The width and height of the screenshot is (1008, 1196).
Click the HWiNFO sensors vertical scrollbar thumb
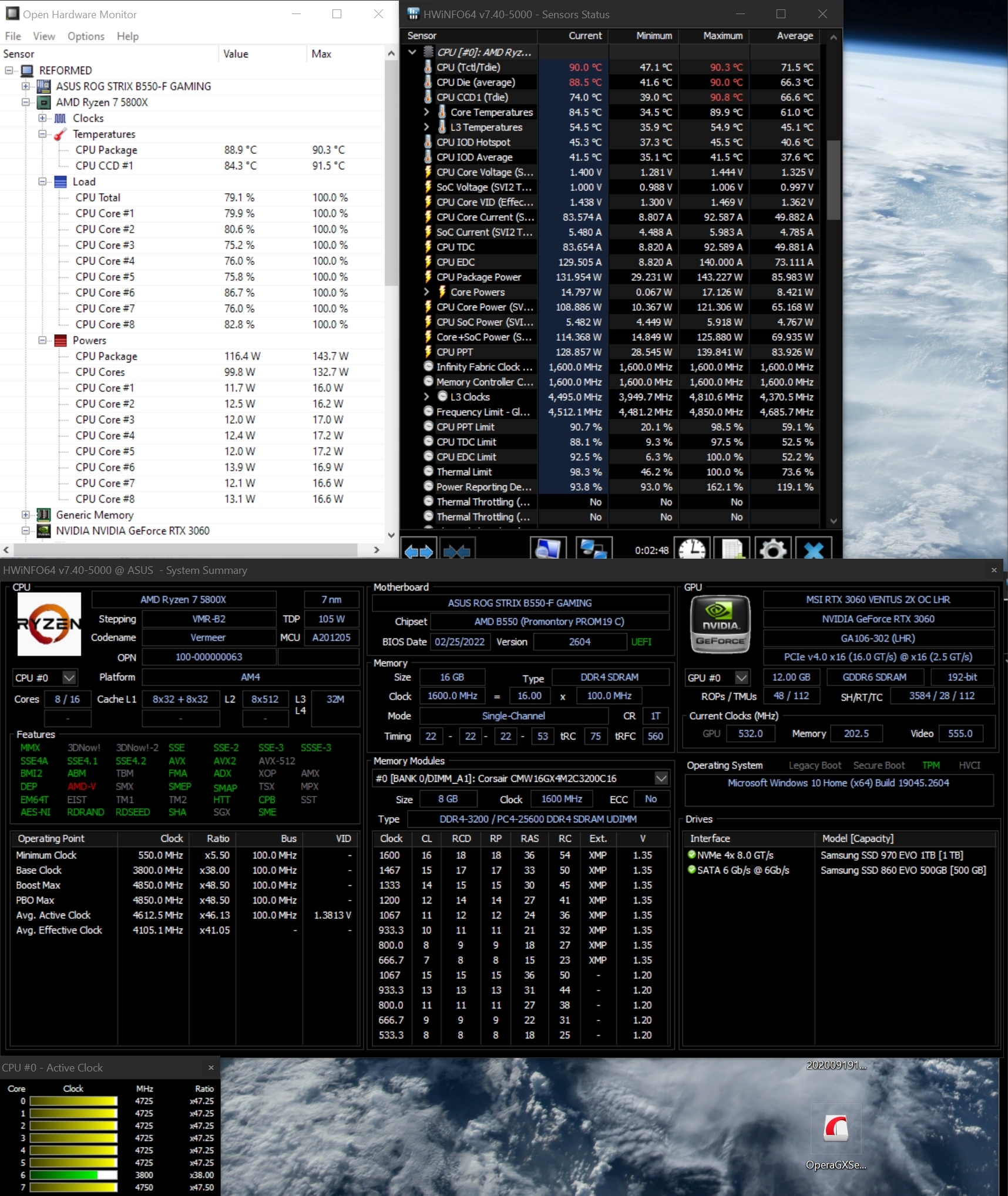(833, 180)
